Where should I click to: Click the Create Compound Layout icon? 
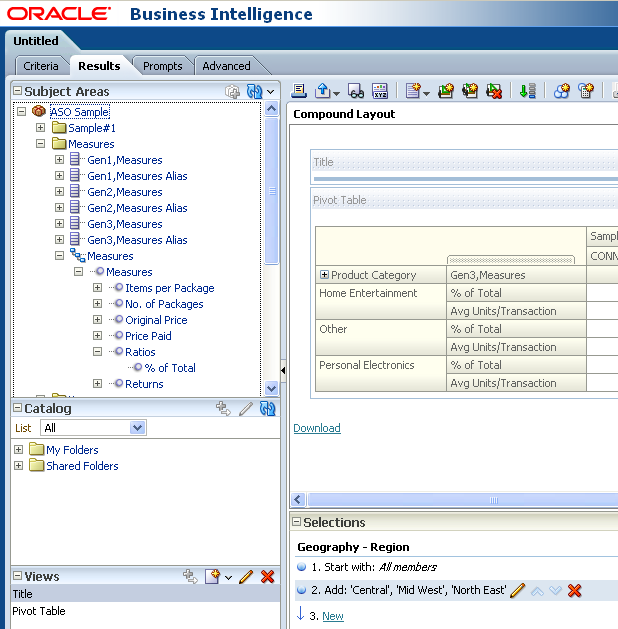(446, 91)
